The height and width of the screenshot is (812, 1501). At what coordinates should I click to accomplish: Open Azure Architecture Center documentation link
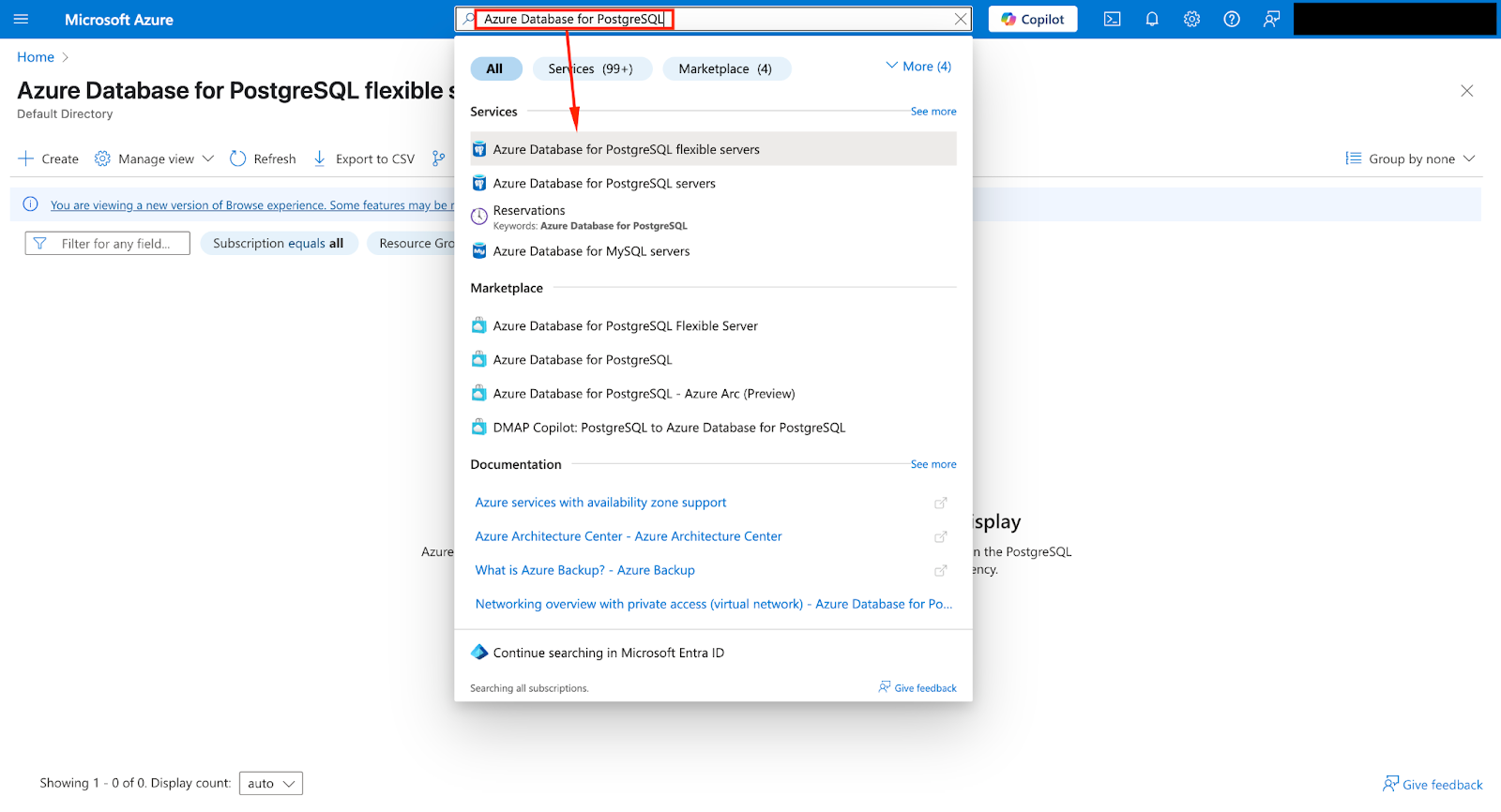[x=629, y=536]
